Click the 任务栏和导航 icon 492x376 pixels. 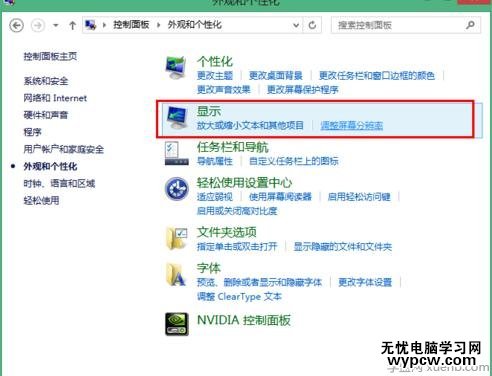[x=176, y=154]
